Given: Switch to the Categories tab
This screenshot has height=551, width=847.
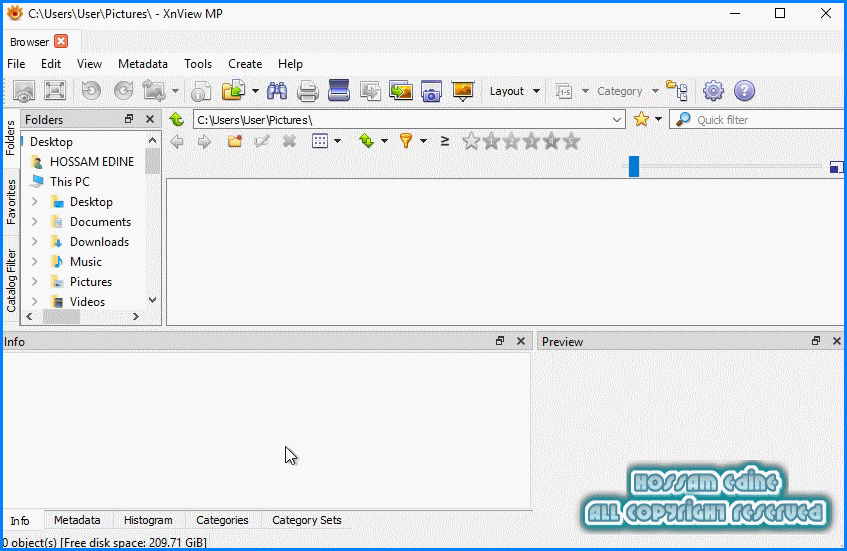Looking at the screenshot, I should click(222, 520).
